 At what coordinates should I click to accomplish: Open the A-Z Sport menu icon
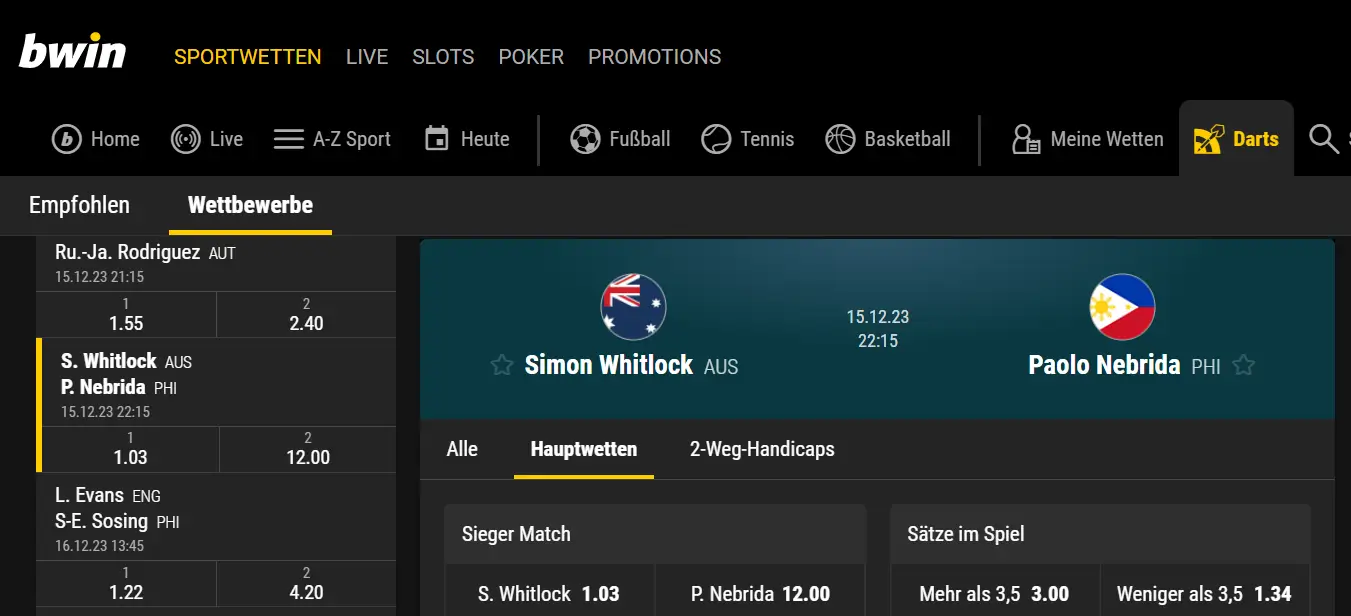click(289, 139)
